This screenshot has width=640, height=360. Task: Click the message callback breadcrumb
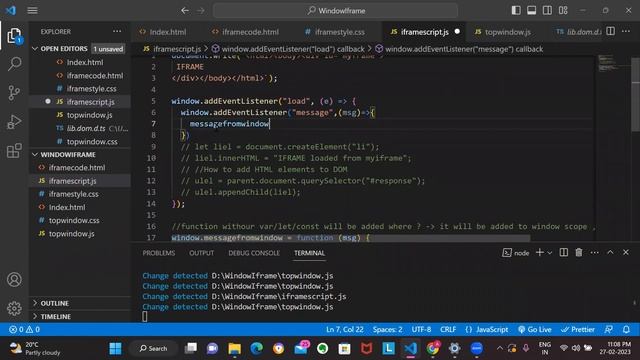pos(459,49)
